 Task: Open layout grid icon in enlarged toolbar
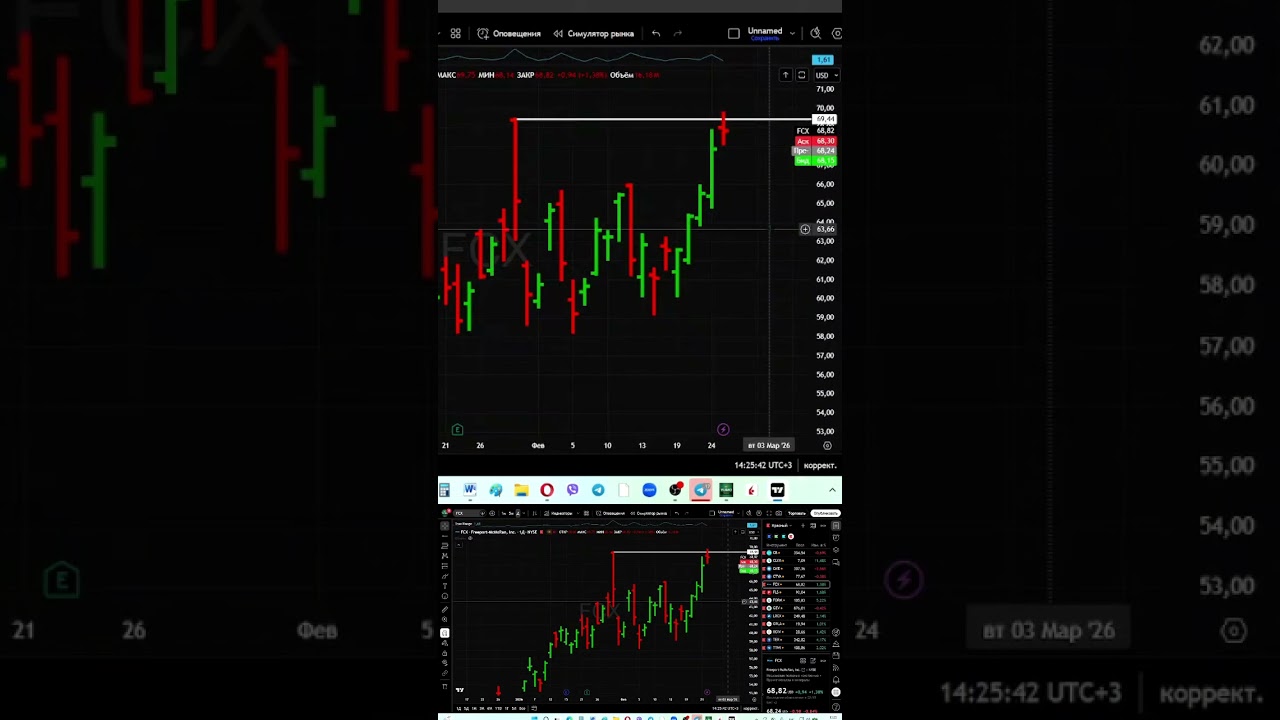click(x=456, y=33)
